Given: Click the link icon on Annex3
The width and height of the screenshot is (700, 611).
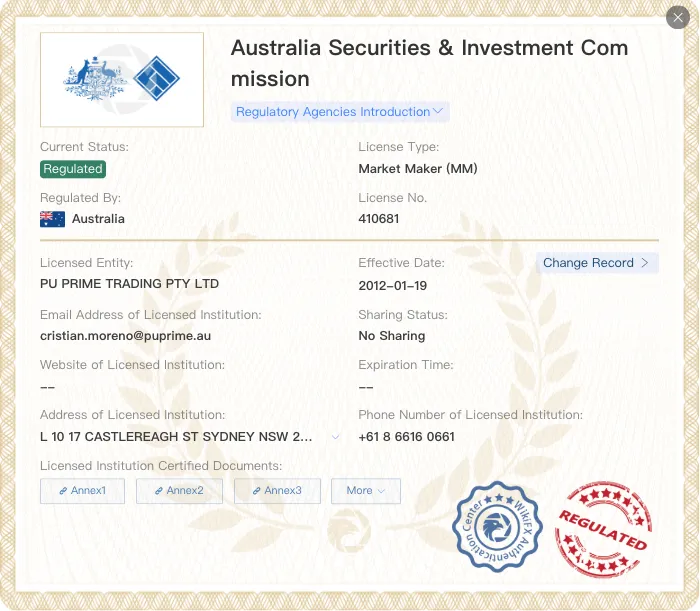Looking at the screenshot, I should (x=256, y=491).
